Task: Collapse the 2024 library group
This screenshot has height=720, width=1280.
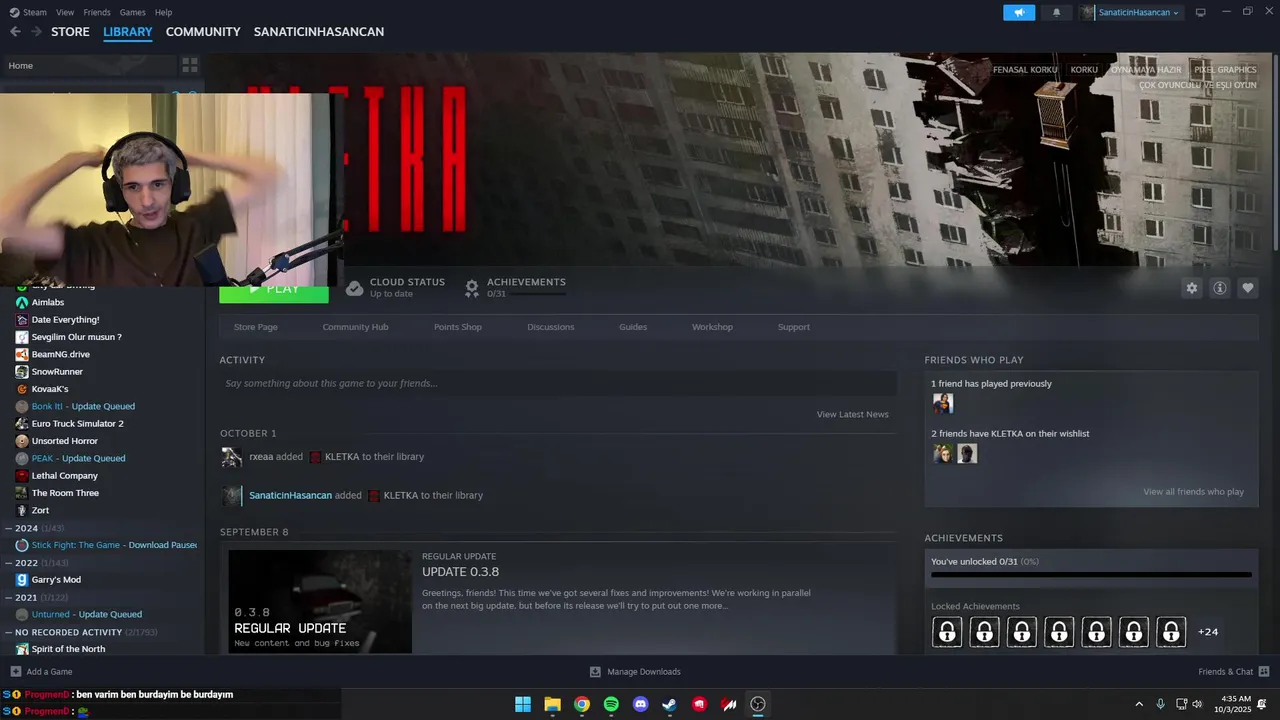Action: click(x=9, y=528)
